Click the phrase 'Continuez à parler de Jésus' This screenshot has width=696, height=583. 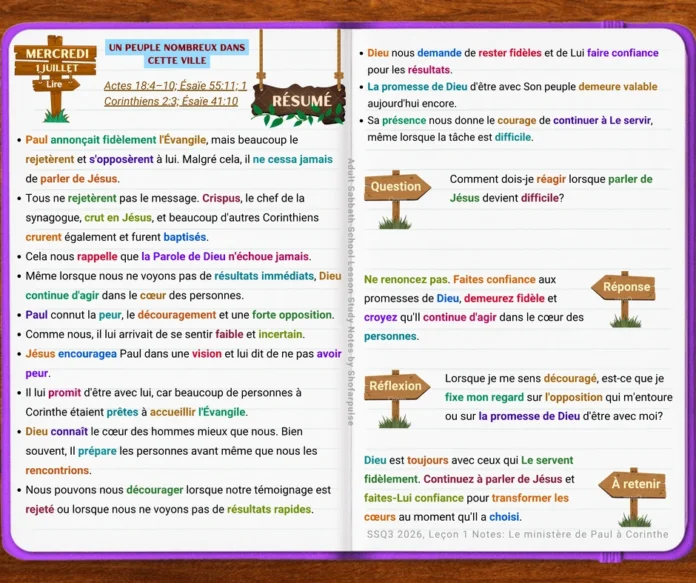tap(493, 480)
